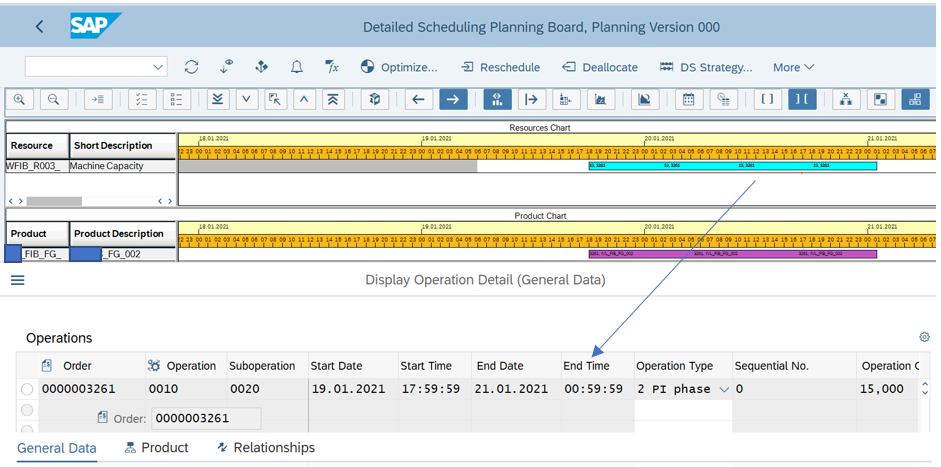This screenshot has width=941, height=467.
Task: Click the small building-blocks chart icon
Action: coord(566,100)
